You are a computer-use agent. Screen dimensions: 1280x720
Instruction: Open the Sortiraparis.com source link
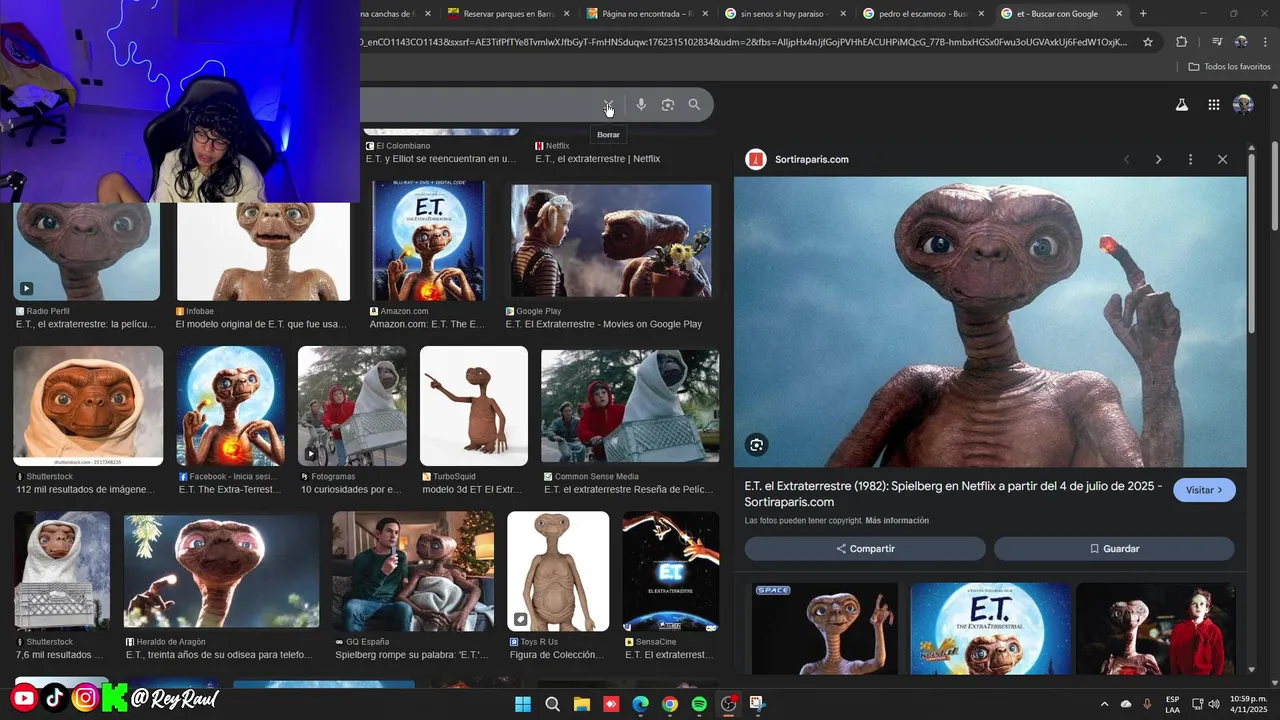811,159
